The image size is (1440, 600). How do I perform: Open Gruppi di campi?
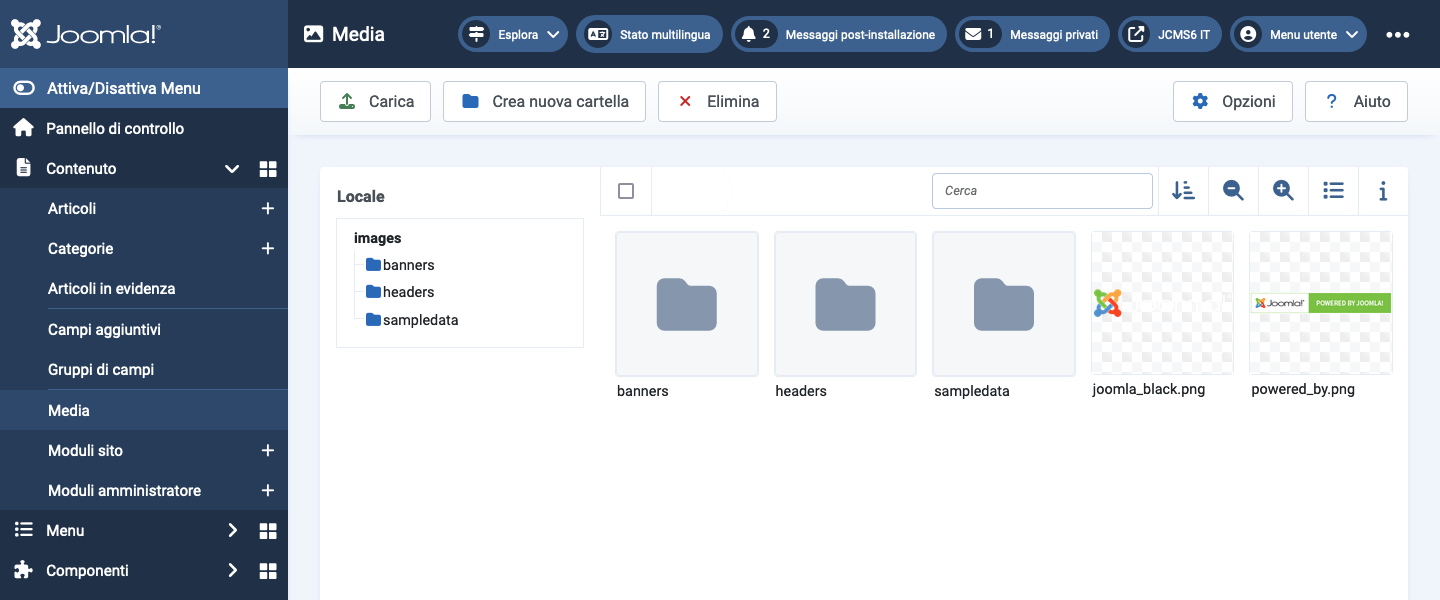[101, 370]
